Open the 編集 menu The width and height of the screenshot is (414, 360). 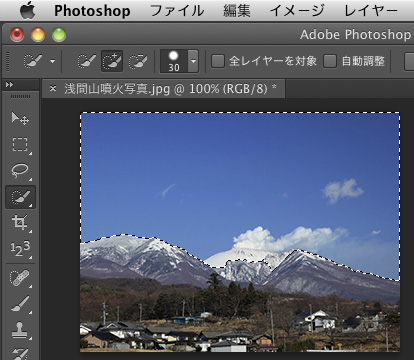(236, 11)
